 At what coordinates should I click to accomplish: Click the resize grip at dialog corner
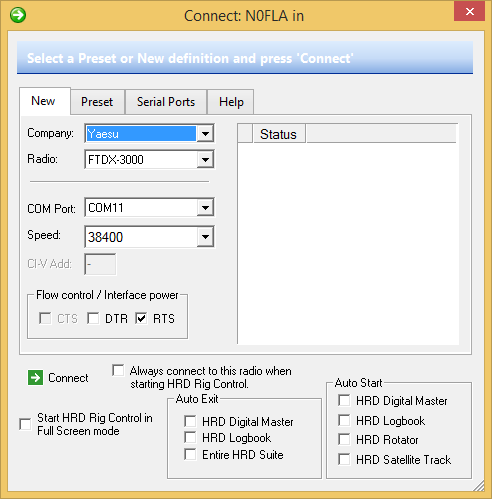(x=479, y=486)
